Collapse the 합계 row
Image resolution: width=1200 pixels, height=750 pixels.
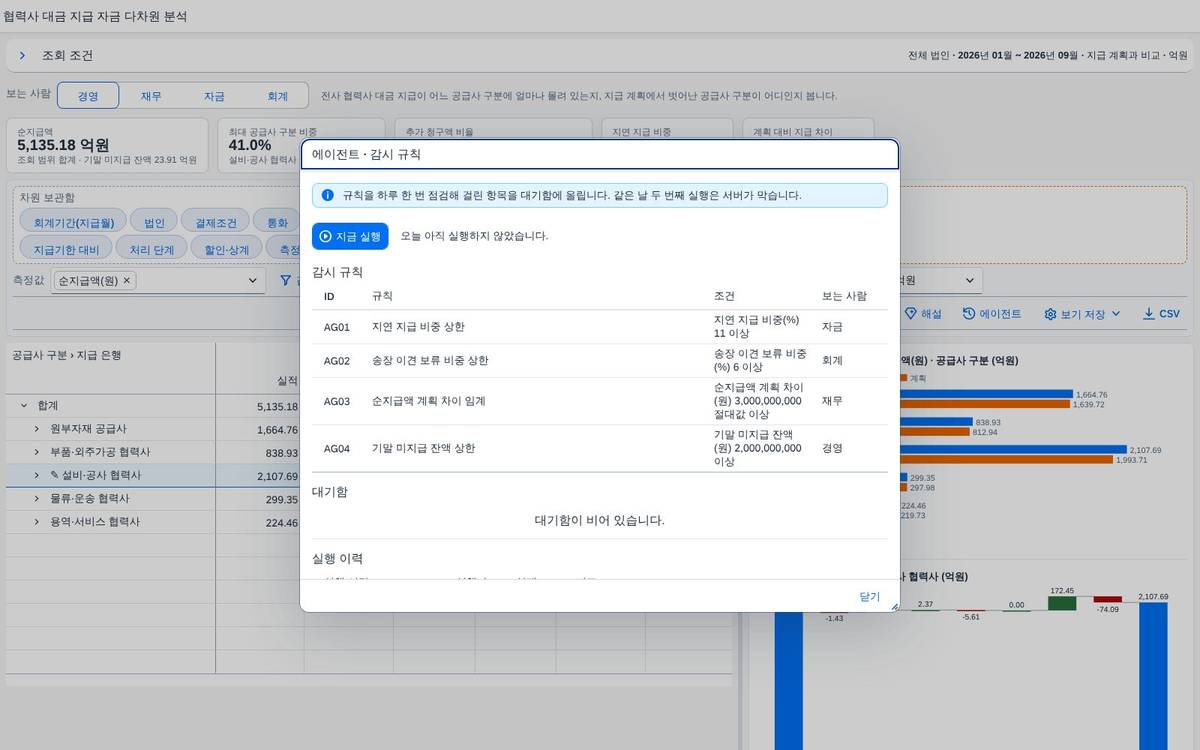click(x=23, y=406)
